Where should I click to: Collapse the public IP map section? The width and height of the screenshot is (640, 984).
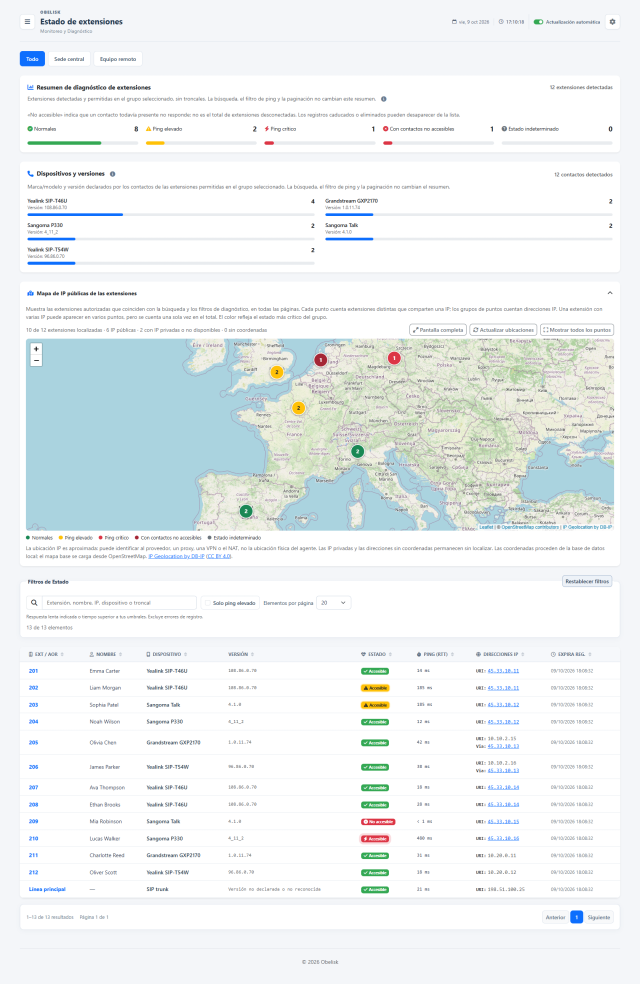[x=609, y=293]
